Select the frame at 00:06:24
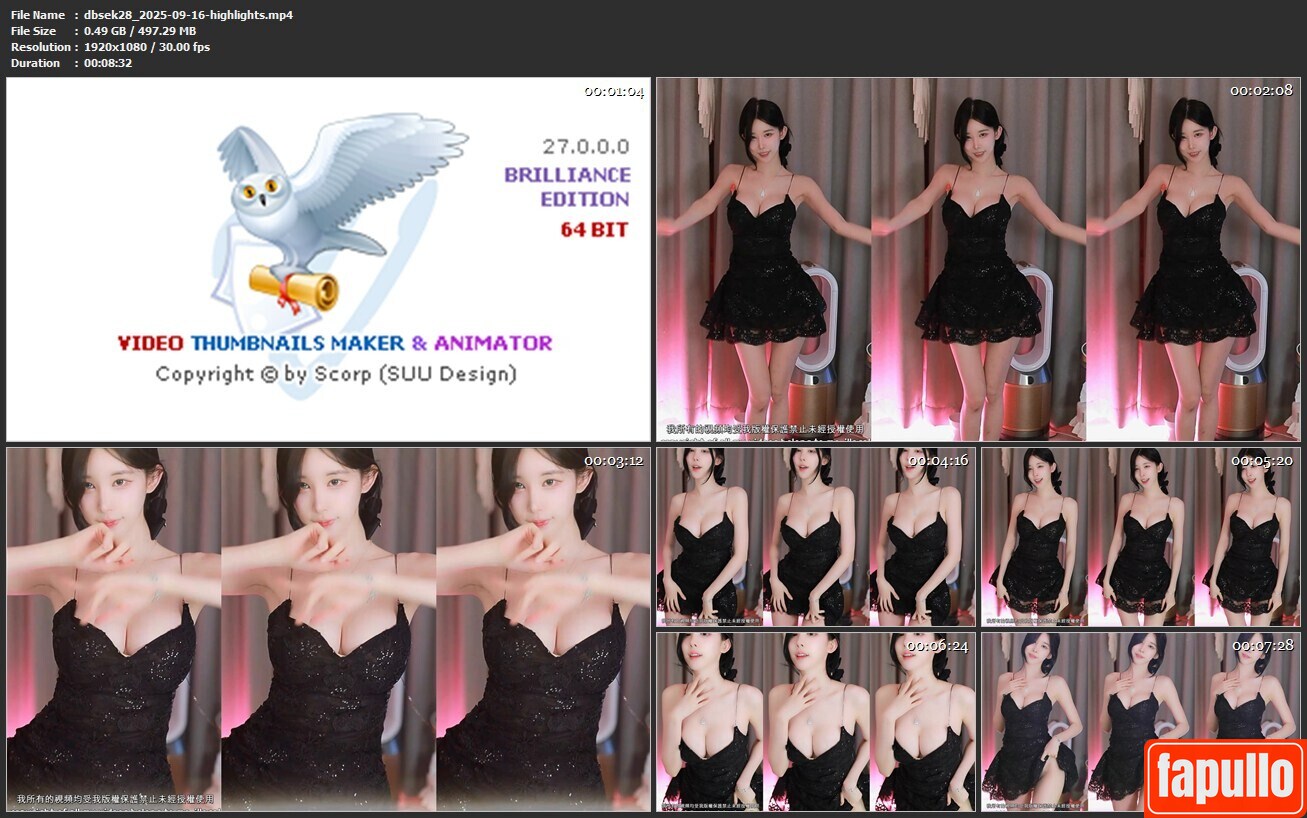The image size is (1307, 818). (x=814, y=721)
